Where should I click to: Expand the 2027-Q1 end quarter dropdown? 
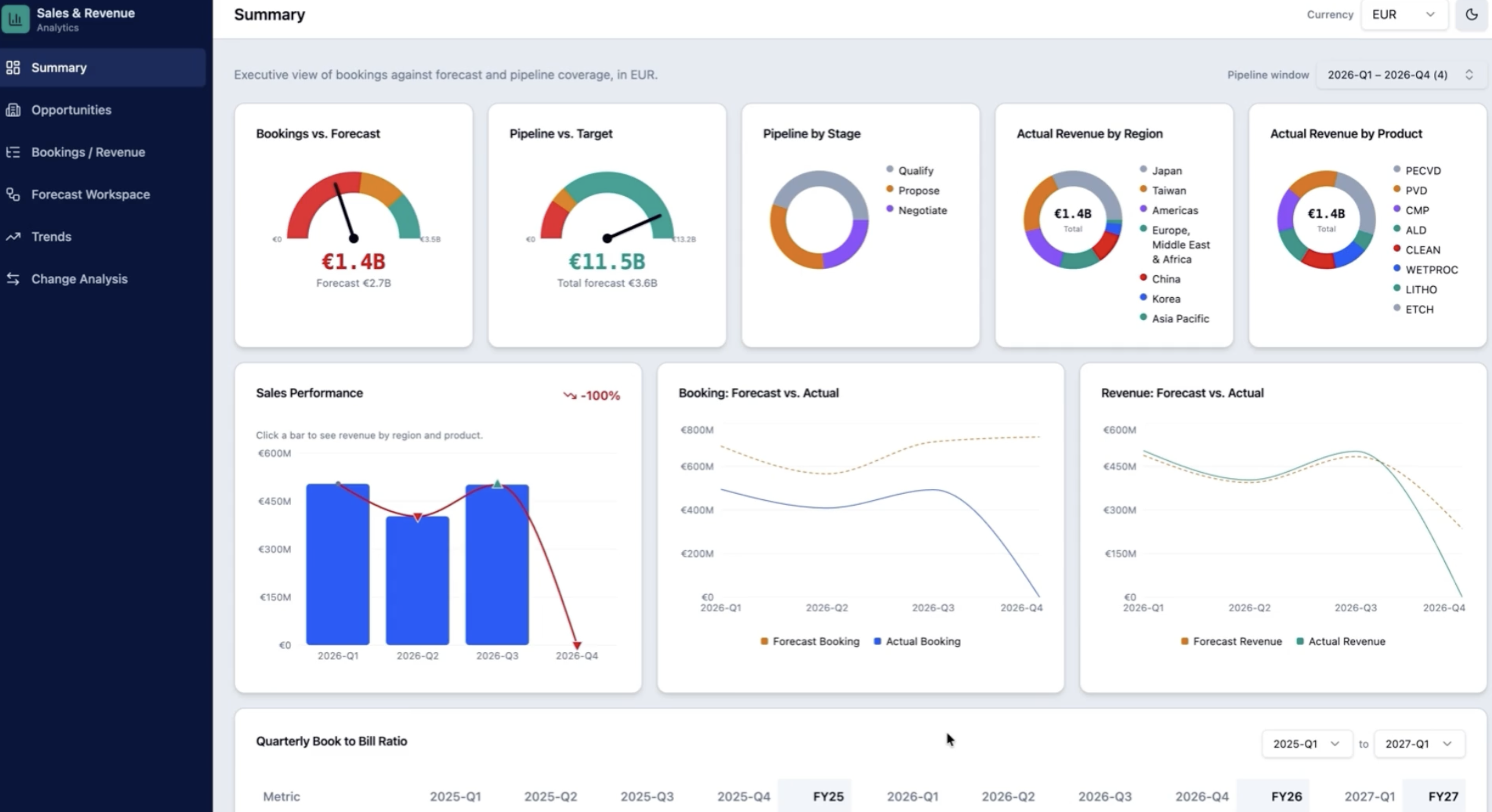pos(1419,744)
